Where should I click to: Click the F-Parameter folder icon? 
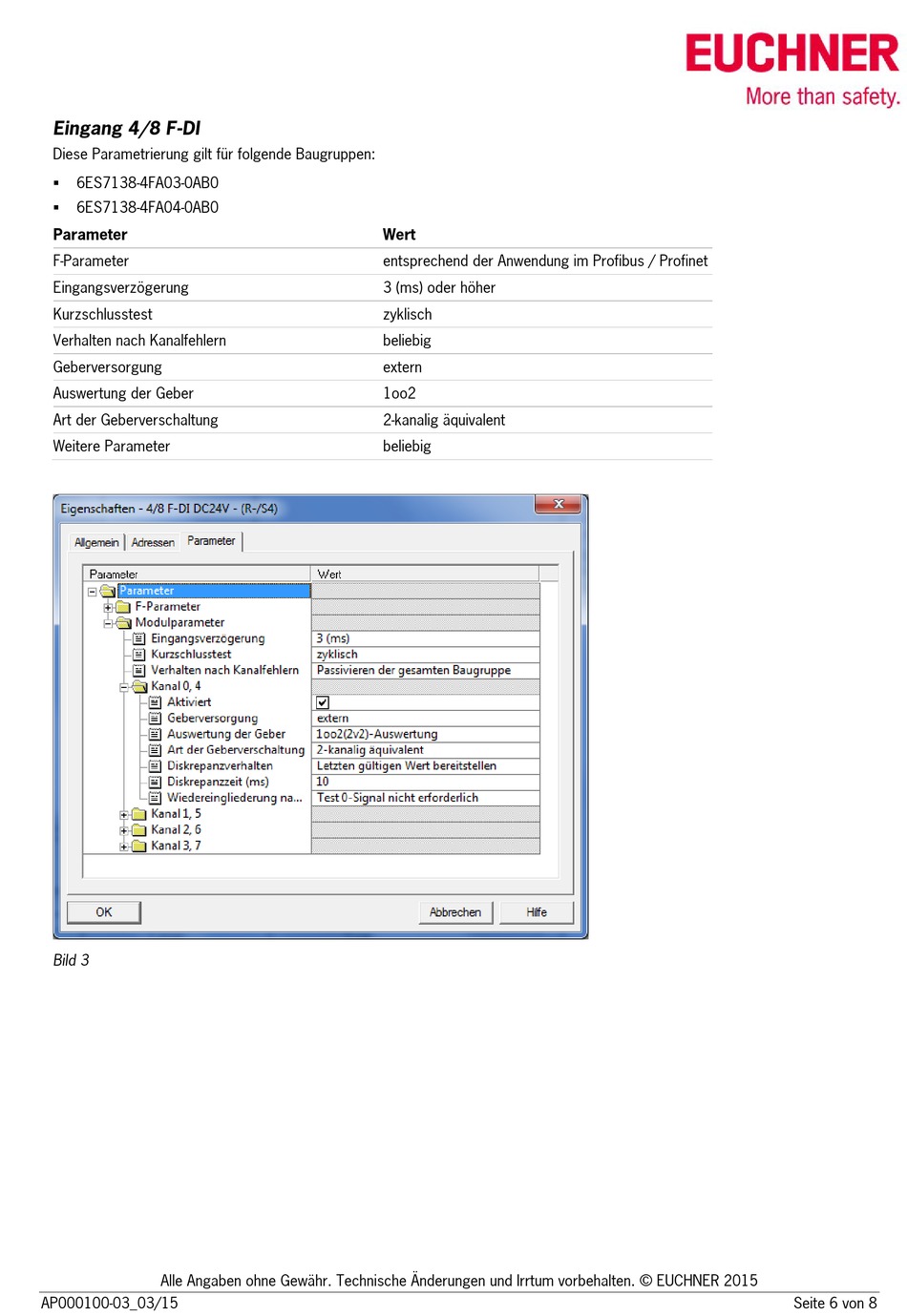[123, 607]
